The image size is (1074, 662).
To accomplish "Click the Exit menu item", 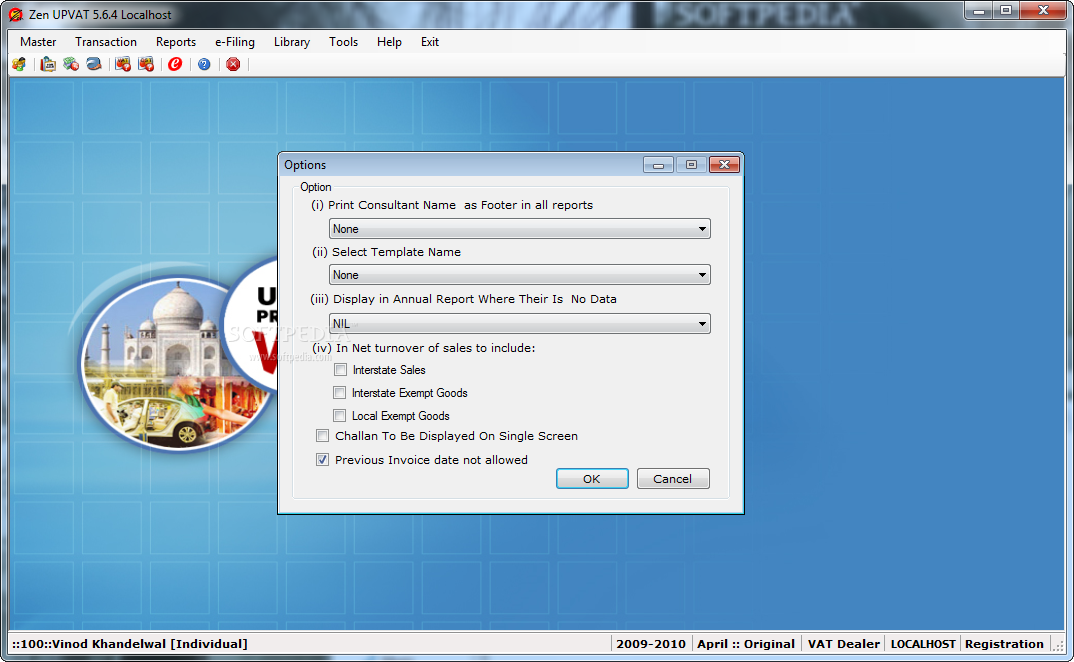I will [x=429, y=42].
